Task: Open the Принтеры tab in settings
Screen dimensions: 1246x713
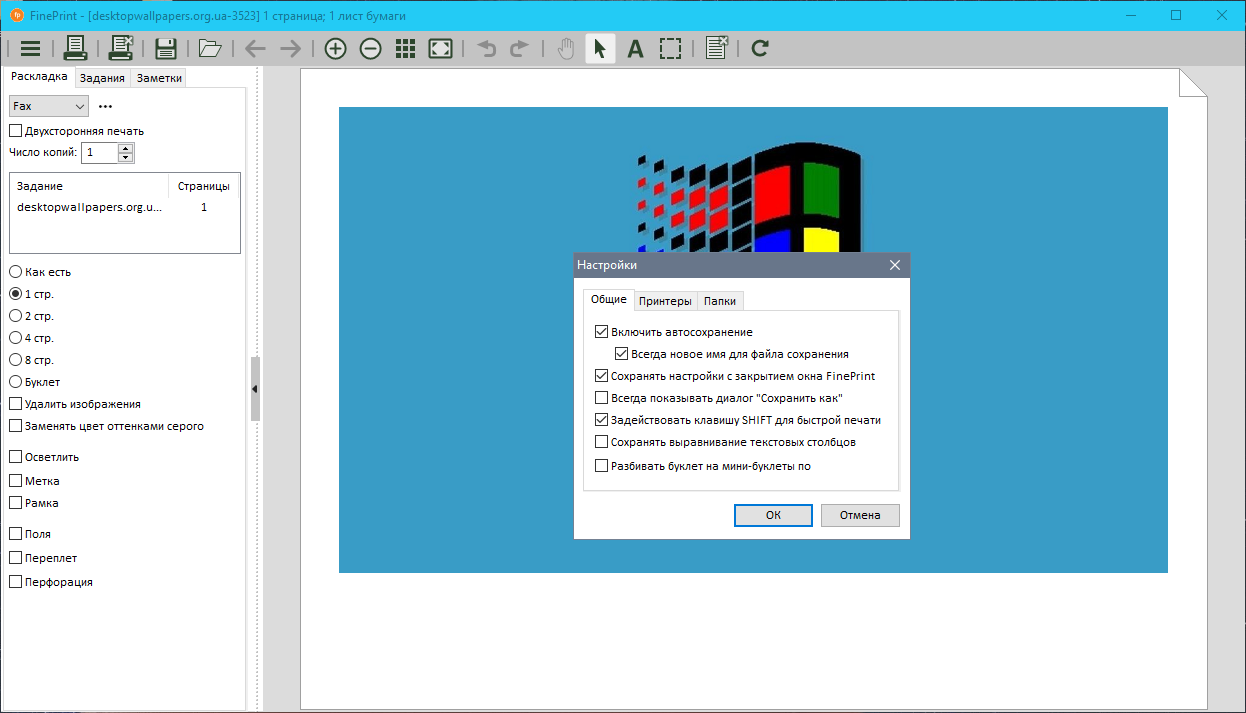Action: coord(665,301)
